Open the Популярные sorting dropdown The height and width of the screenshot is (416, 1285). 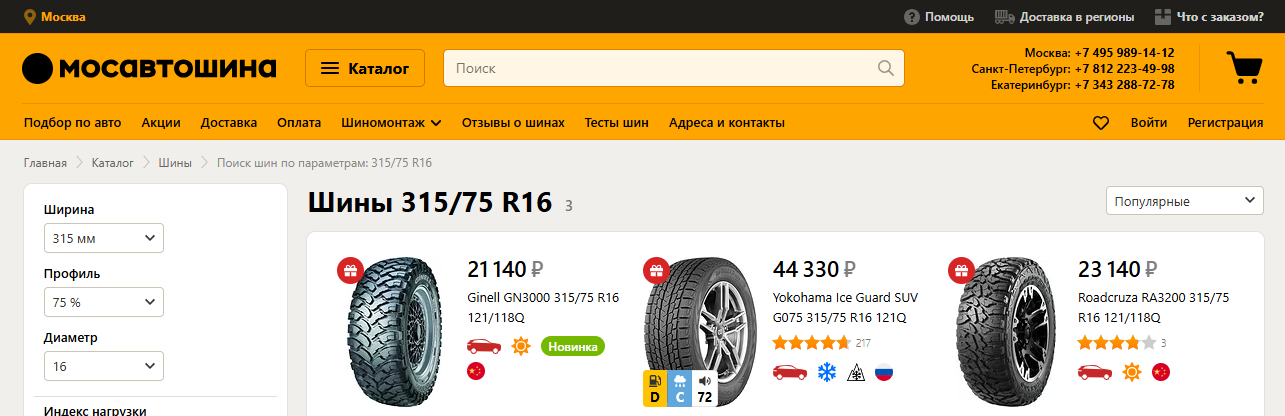1185,201
